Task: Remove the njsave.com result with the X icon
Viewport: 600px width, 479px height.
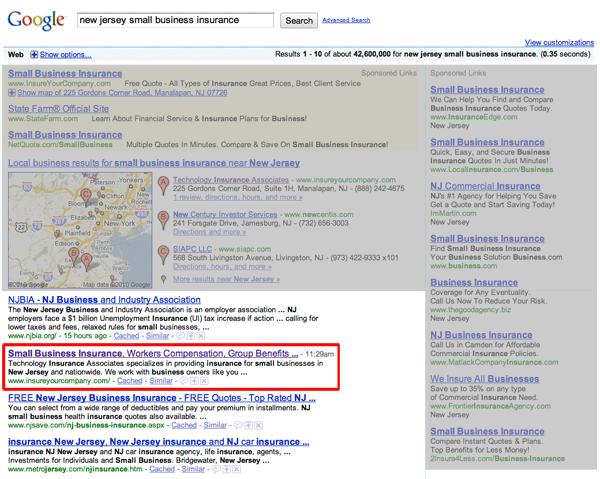Action: click(259, 425)
